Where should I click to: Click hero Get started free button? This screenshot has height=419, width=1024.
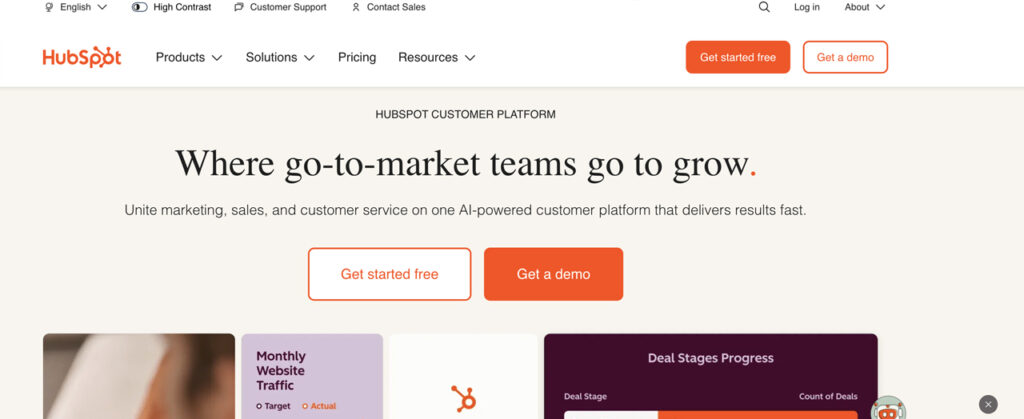389,274
